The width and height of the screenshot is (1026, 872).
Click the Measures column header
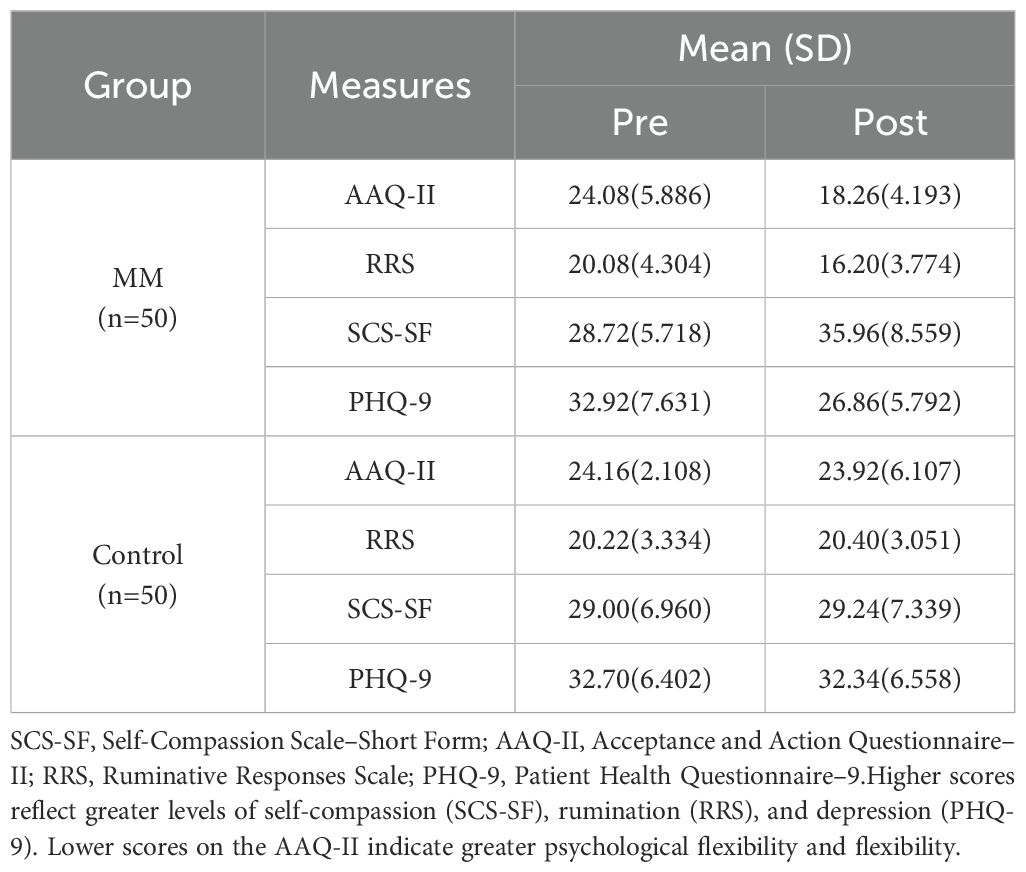[x=390, y=85]
